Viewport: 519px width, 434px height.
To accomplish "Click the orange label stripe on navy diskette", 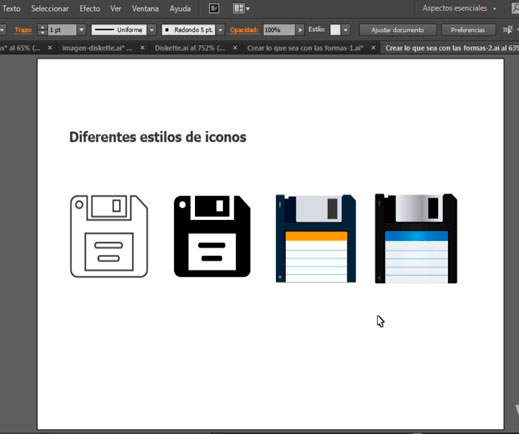I will pos(316,236).
